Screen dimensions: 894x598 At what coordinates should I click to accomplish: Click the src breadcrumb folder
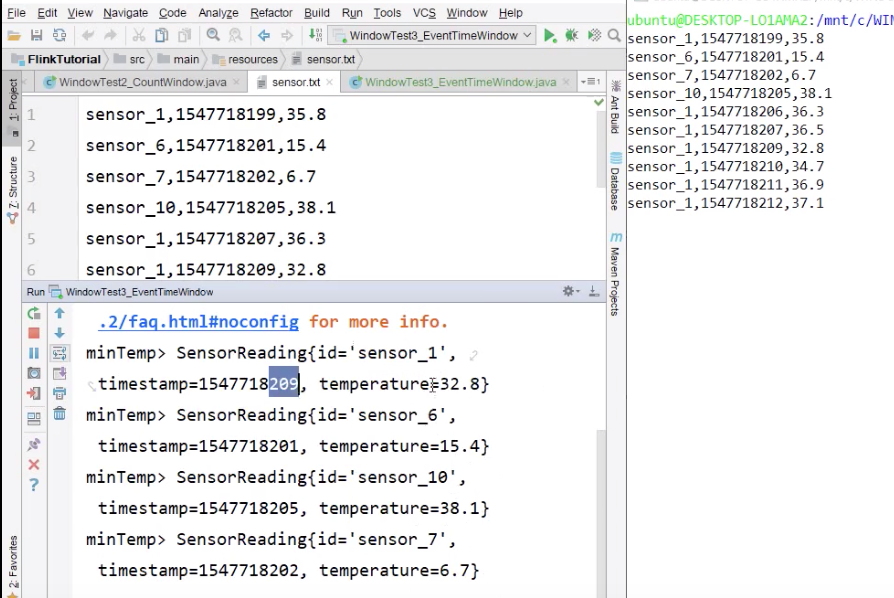click(x=129, y=59)
